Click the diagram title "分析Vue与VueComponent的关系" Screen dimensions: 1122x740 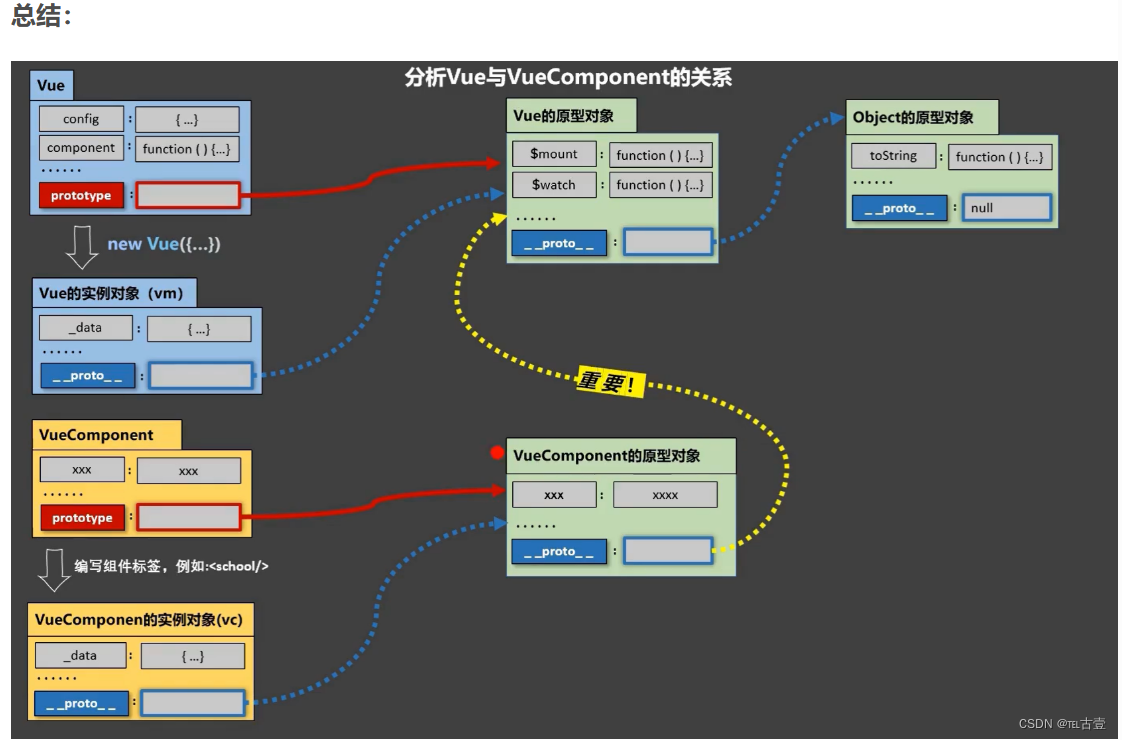click(x=568, y=77)
